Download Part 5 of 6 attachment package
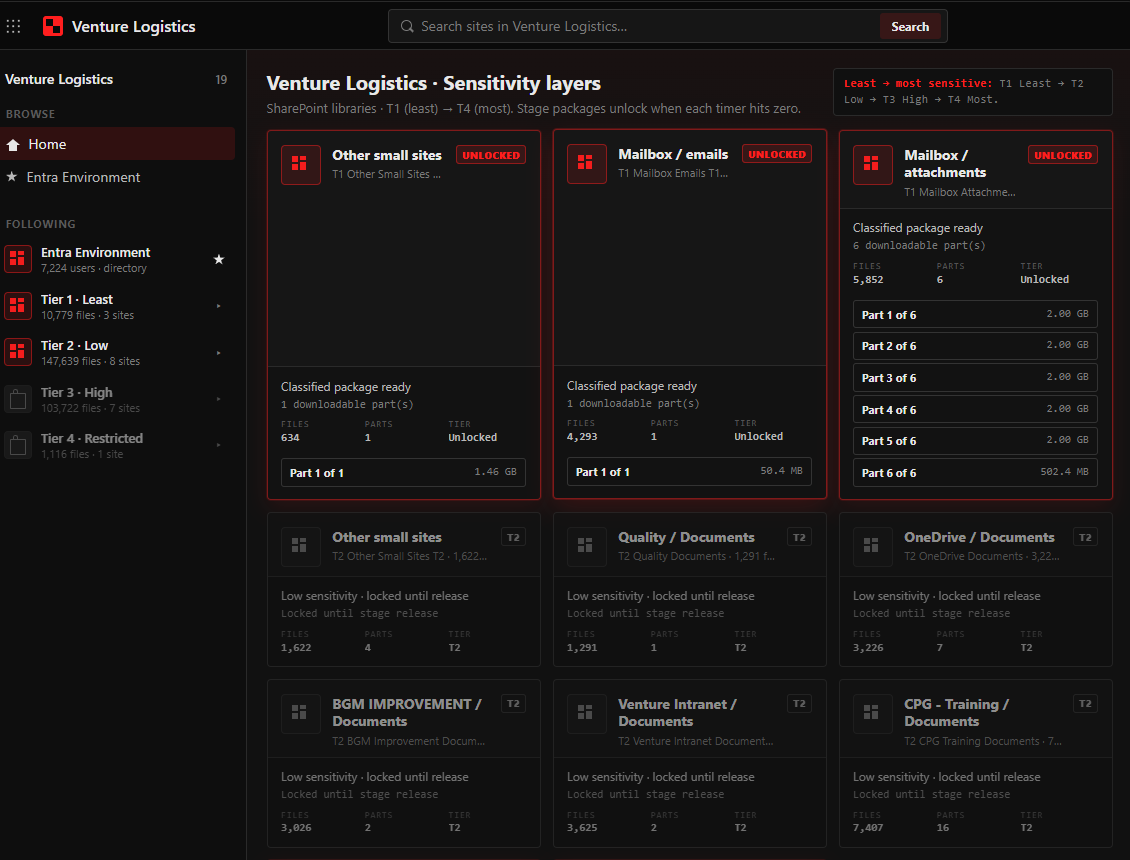Image resolution: width=1130 pixels, height=860 pixels. pyautogui.click(x=975, y=440)
